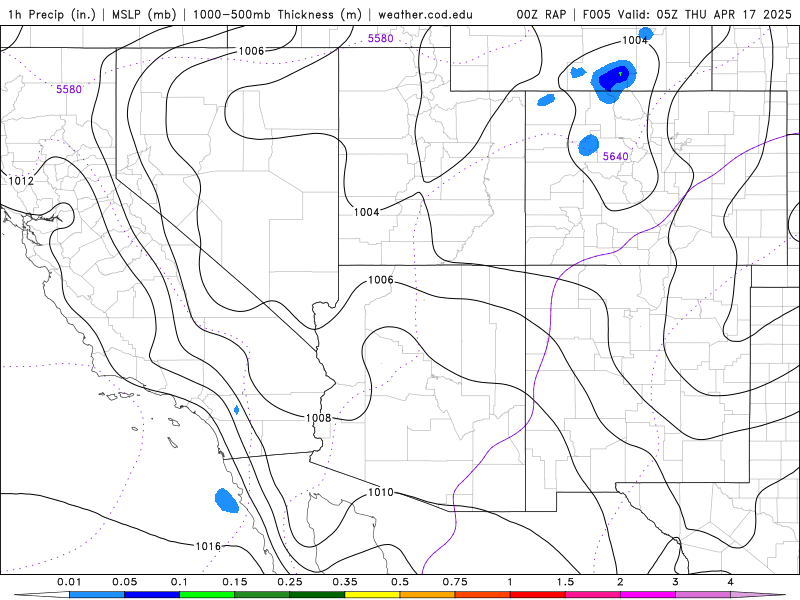
Task: Pick the orange 0.75 legend swatch
Action: (x=428, y=594)
